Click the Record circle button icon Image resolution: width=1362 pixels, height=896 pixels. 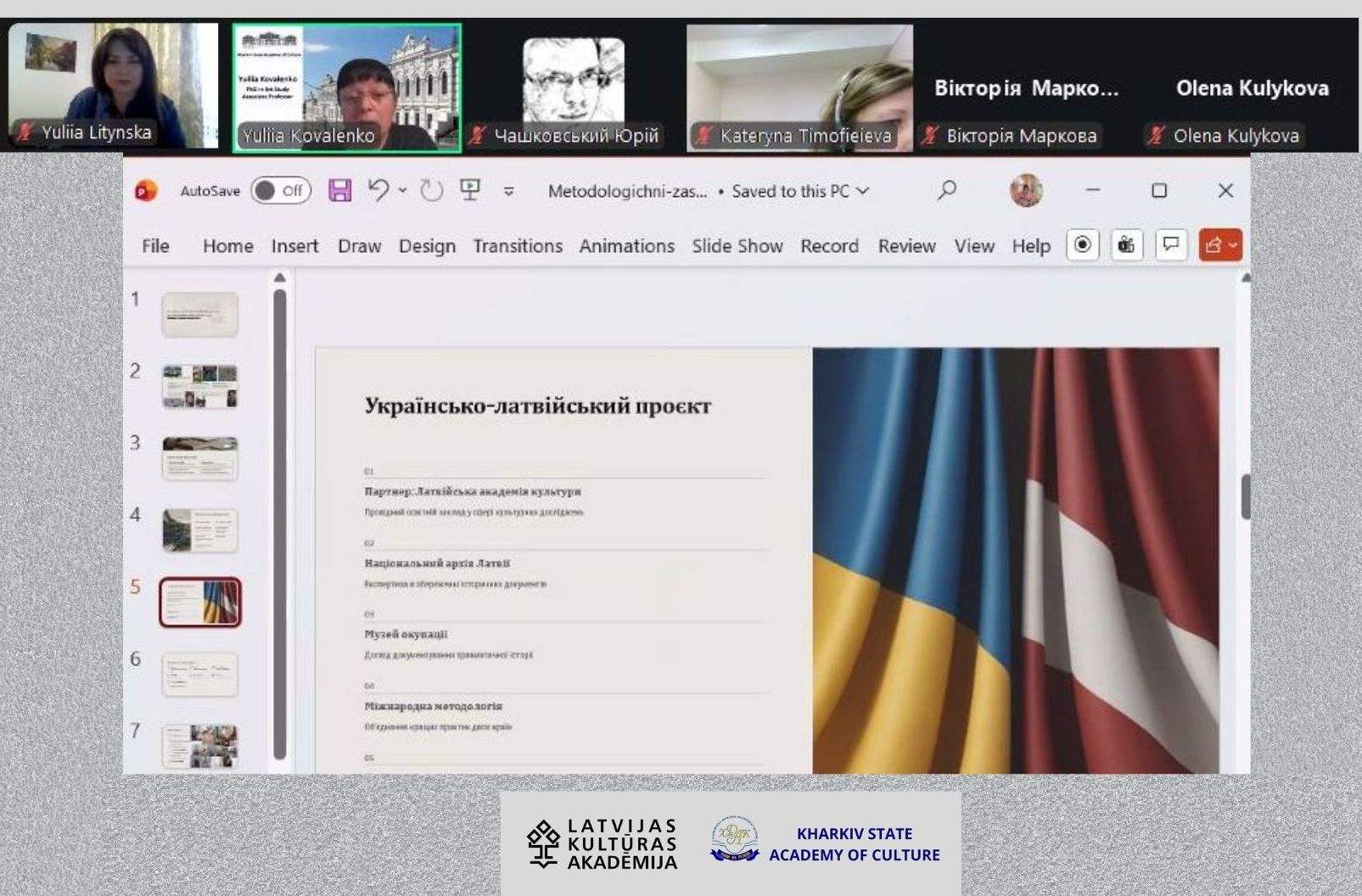1083,245
